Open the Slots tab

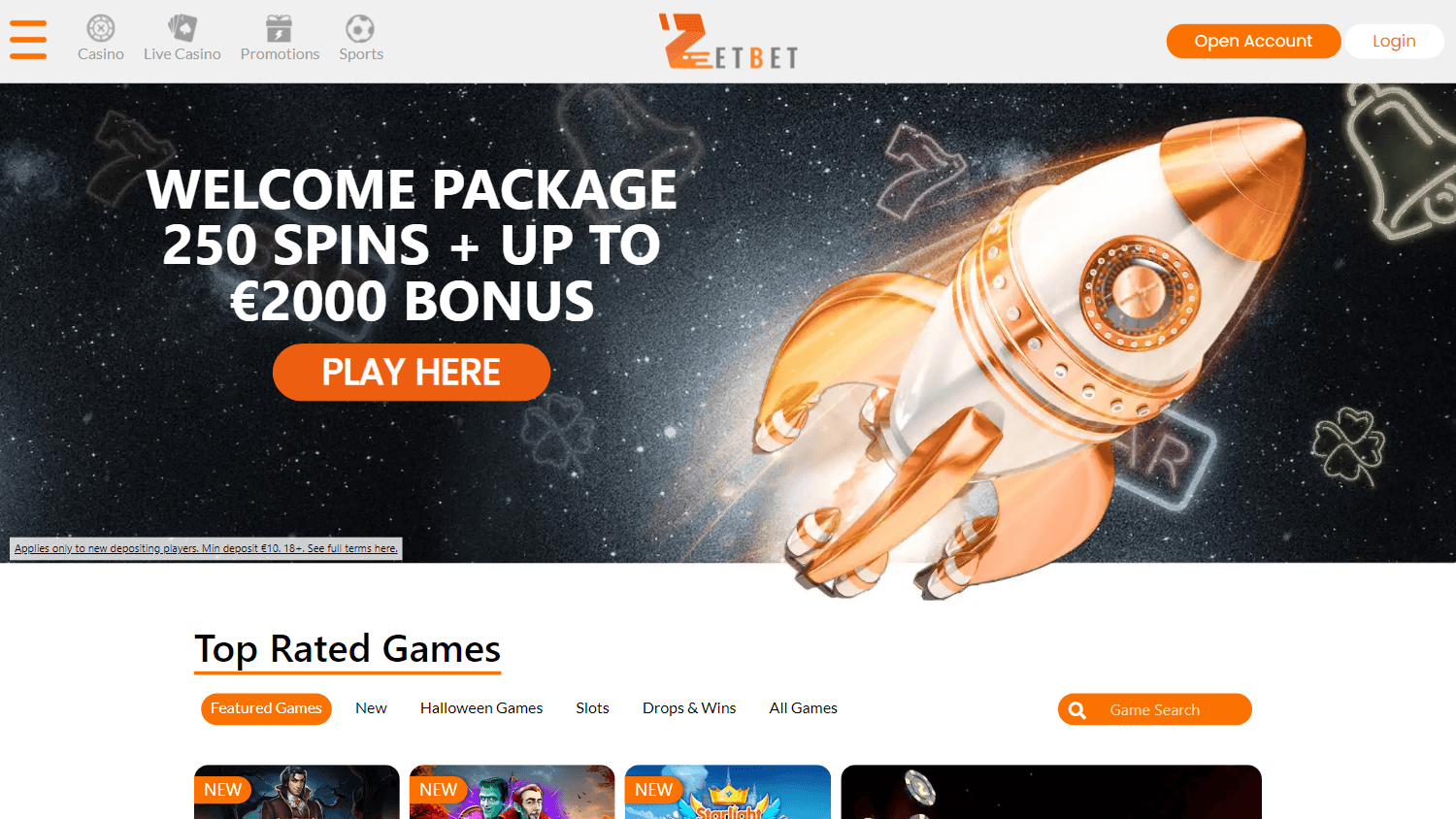pyautogui.click(x=592, y=708)
